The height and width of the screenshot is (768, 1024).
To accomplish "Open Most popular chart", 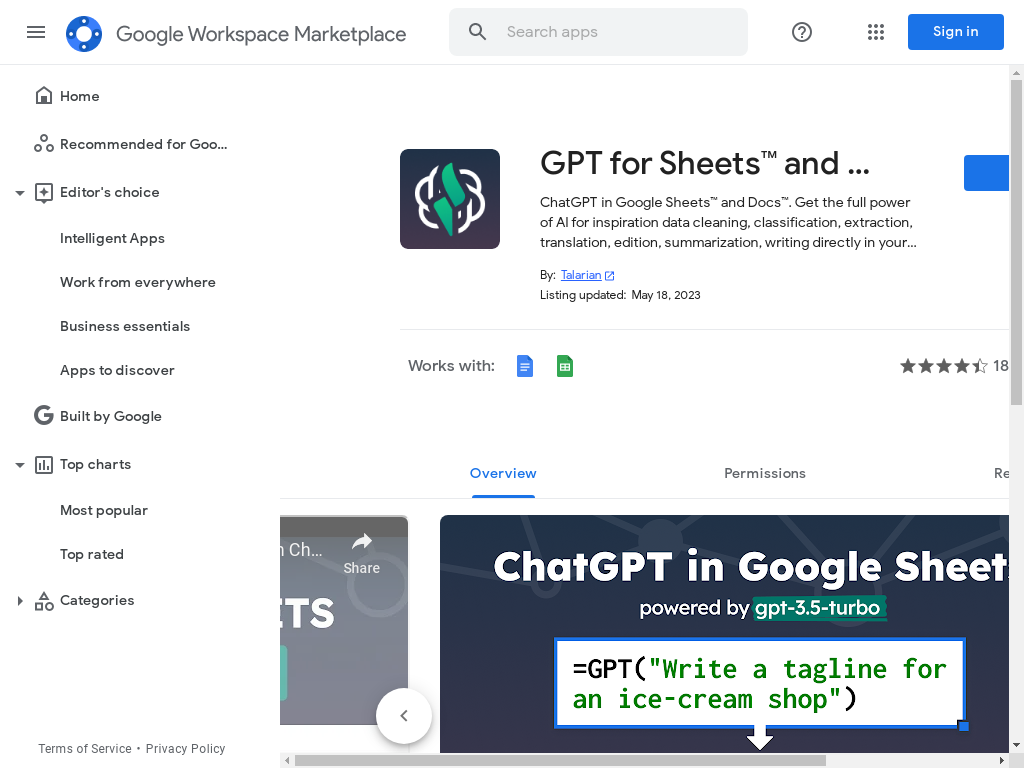I will (x=104, y=510).
